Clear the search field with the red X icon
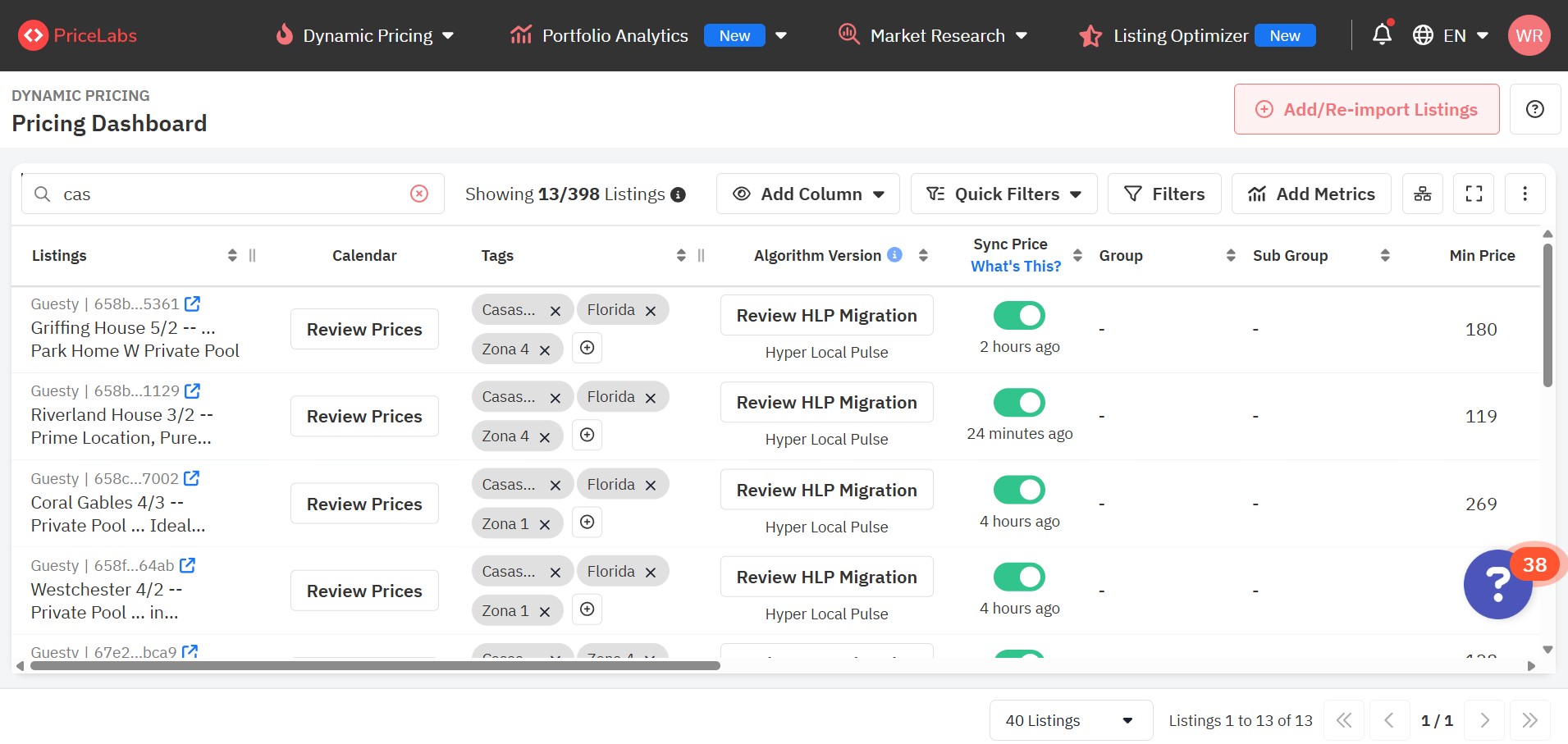 (x=419, y=194)
